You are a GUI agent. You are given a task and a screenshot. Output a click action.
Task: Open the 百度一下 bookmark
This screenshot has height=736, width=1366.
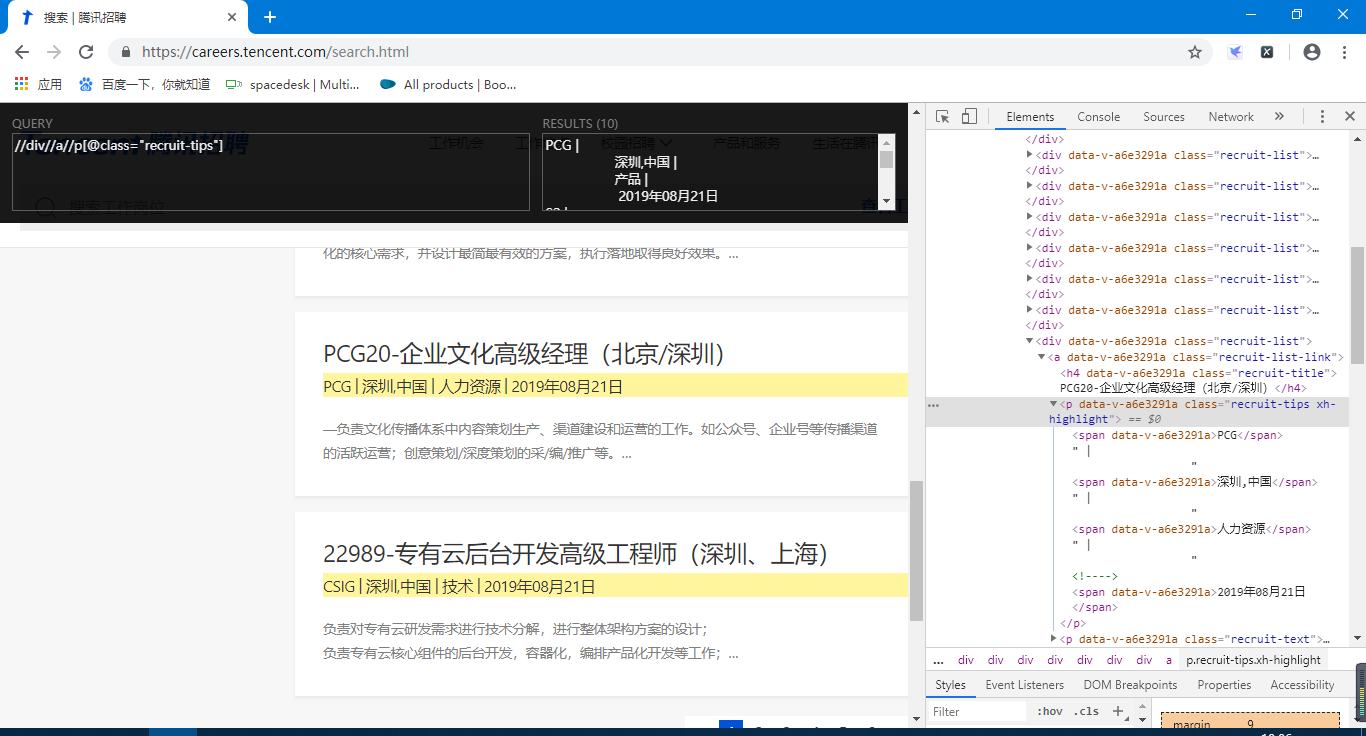[x=145, y=85]
